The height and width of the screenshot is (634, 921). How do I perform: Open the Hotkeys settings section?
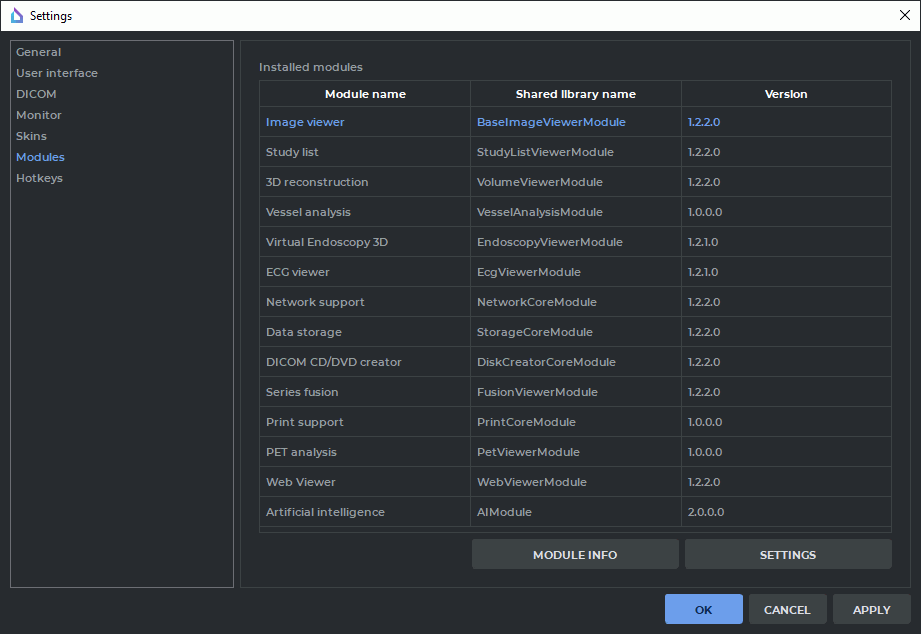tap(39, 178)
